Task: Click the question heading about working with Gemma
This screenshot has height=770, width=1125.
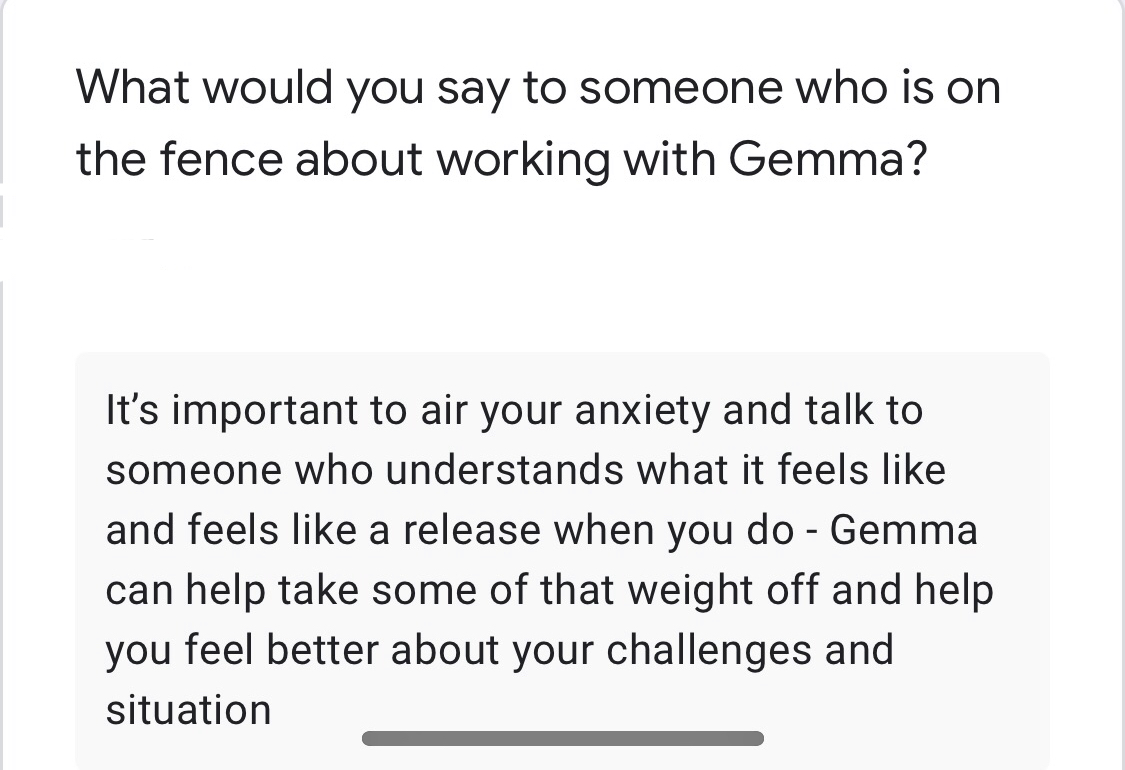Action: coord(538,123)
